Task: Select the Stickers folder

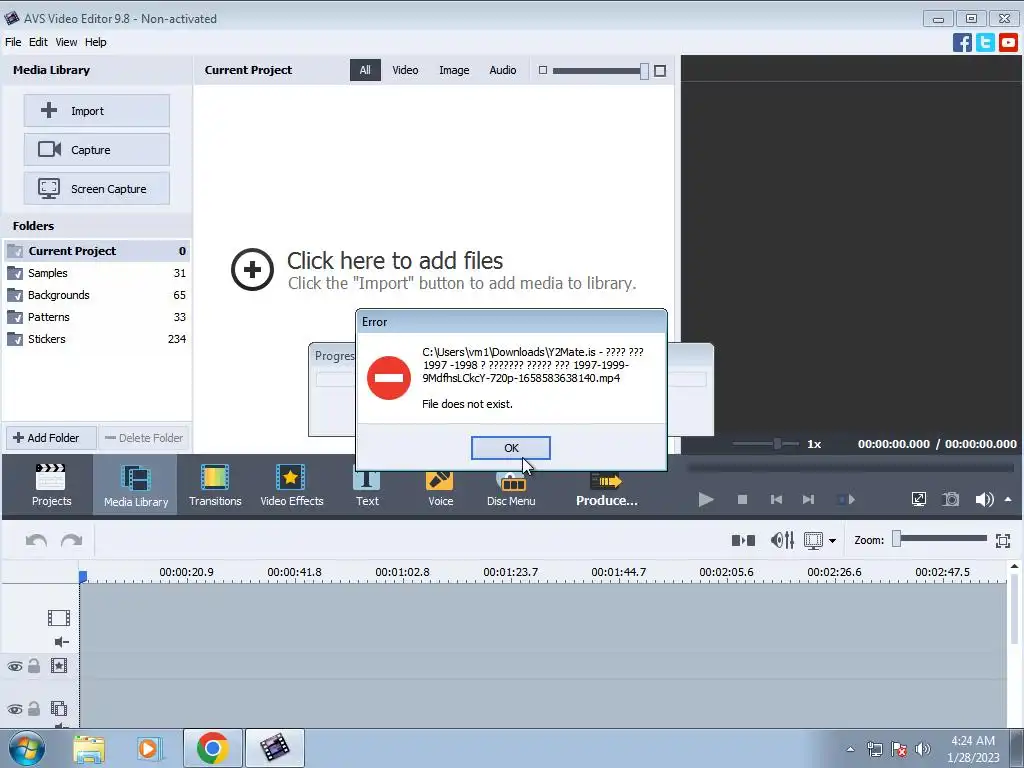Action: tap(97, 339)
